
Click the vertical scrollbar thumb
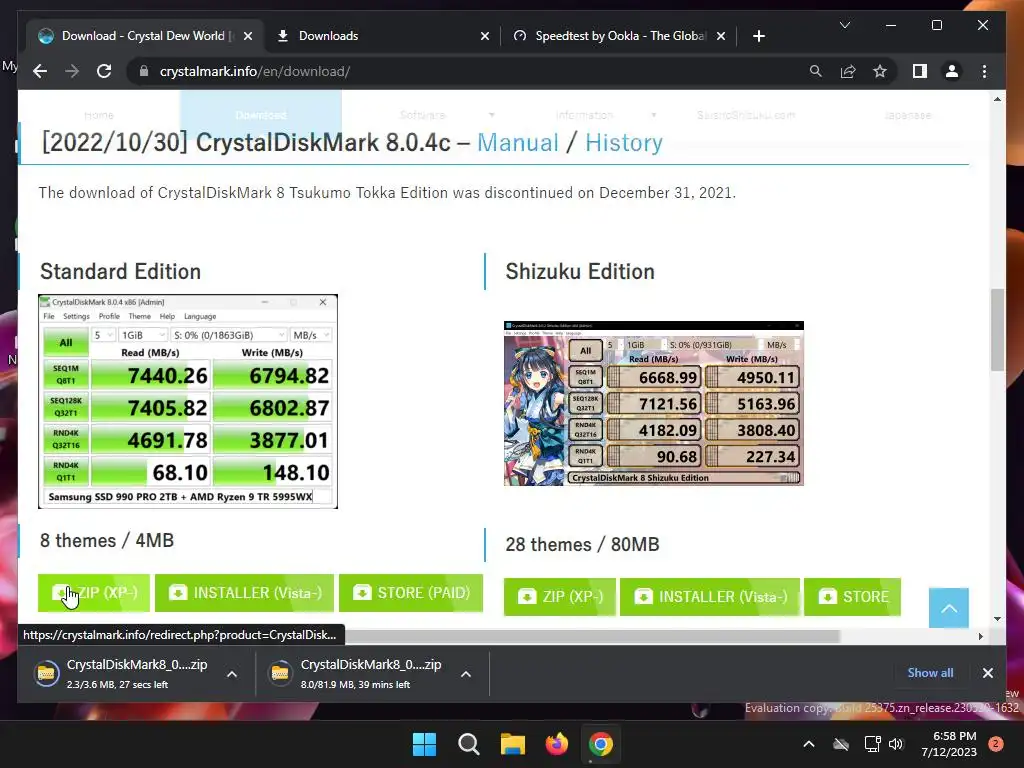click(x=997, y=330)
